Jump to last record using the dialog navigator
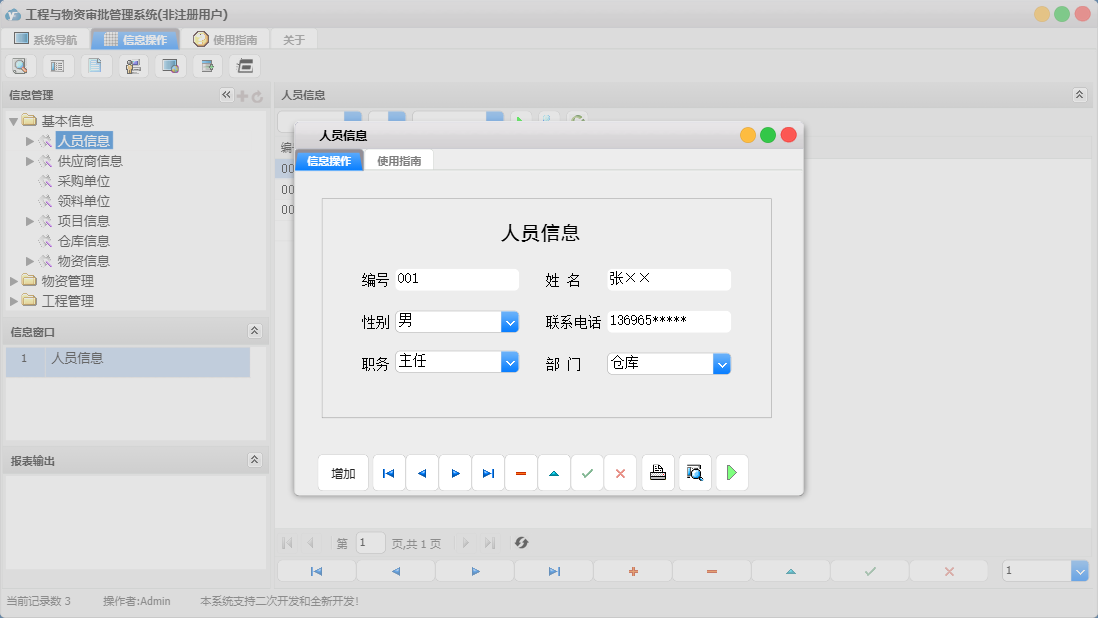 [x=488, y=472]
